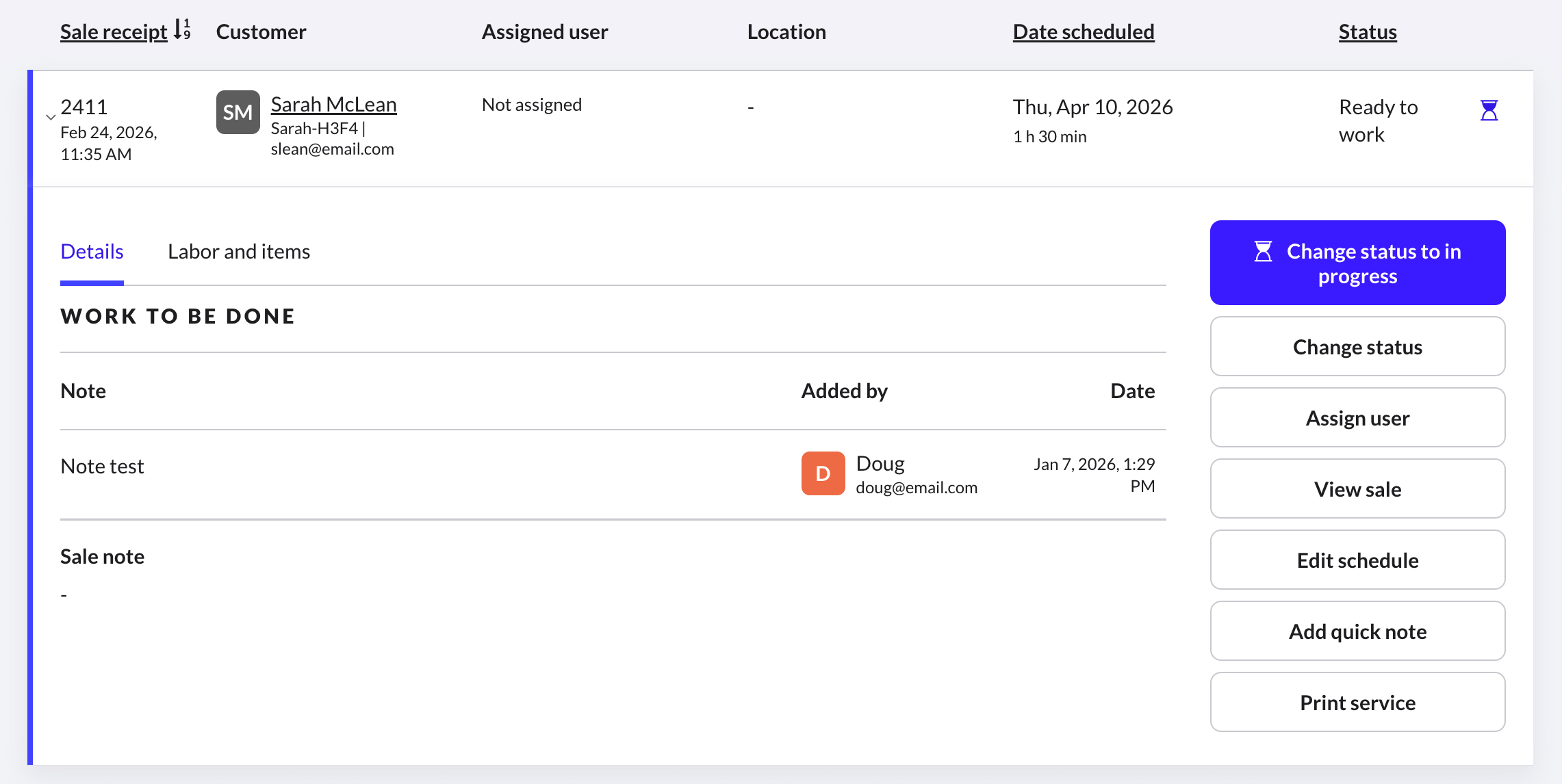Click the Note test entry

click(102, 467)
